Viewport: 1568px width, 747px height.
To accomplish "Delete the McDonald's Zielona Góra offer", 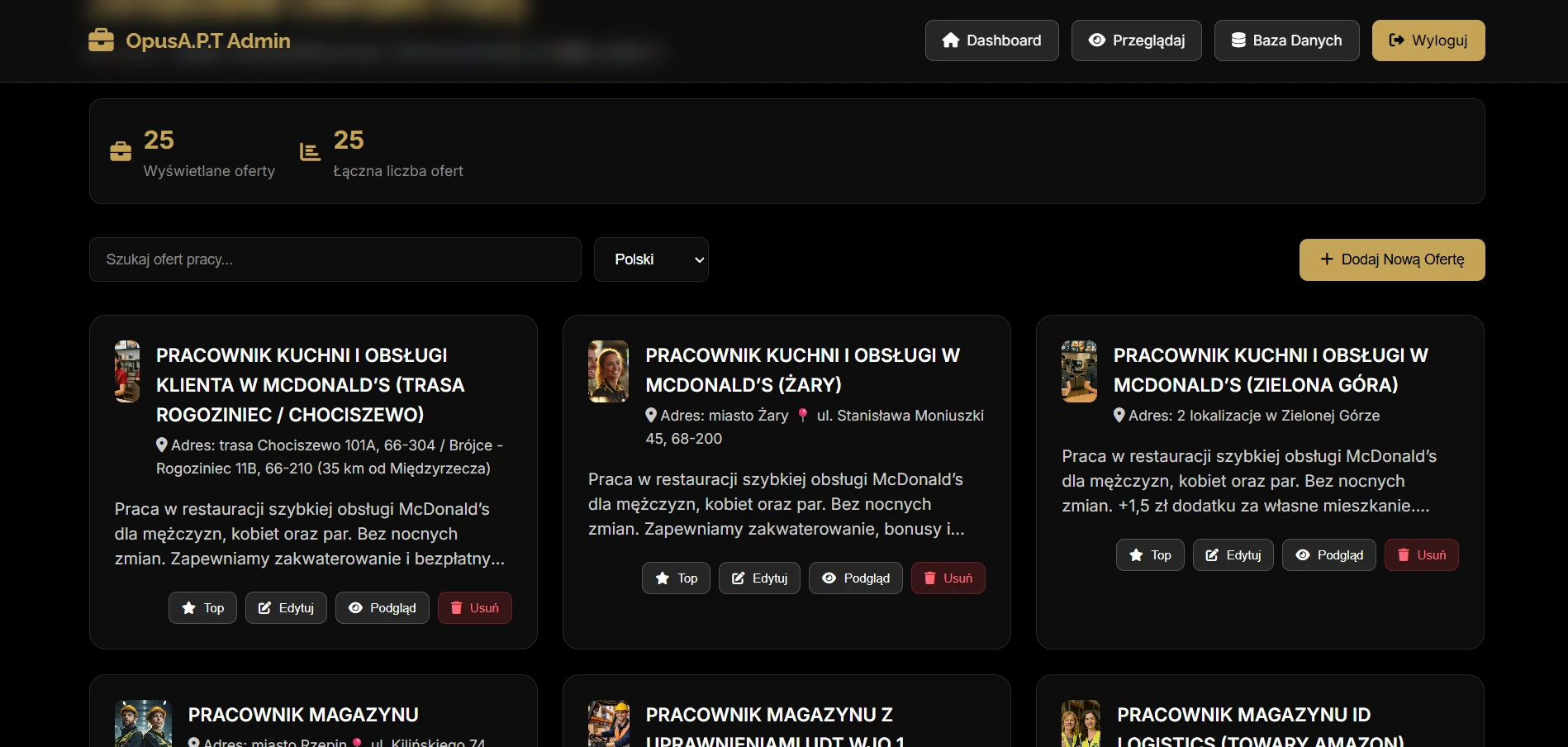I will click(x=1421, y=555).
